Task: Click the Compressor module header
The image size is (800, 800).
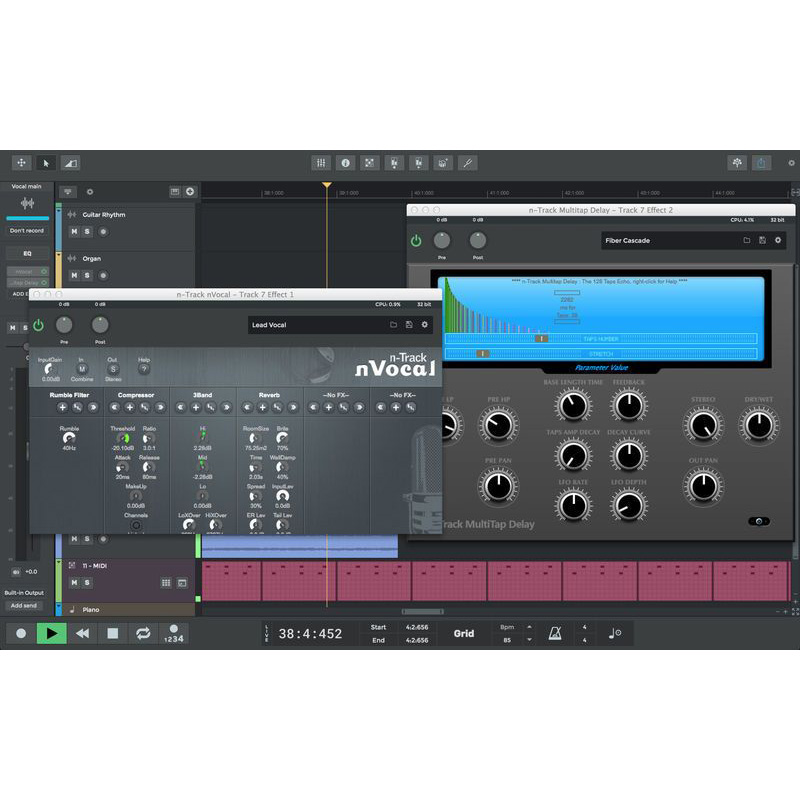Action: pos(136,395)
